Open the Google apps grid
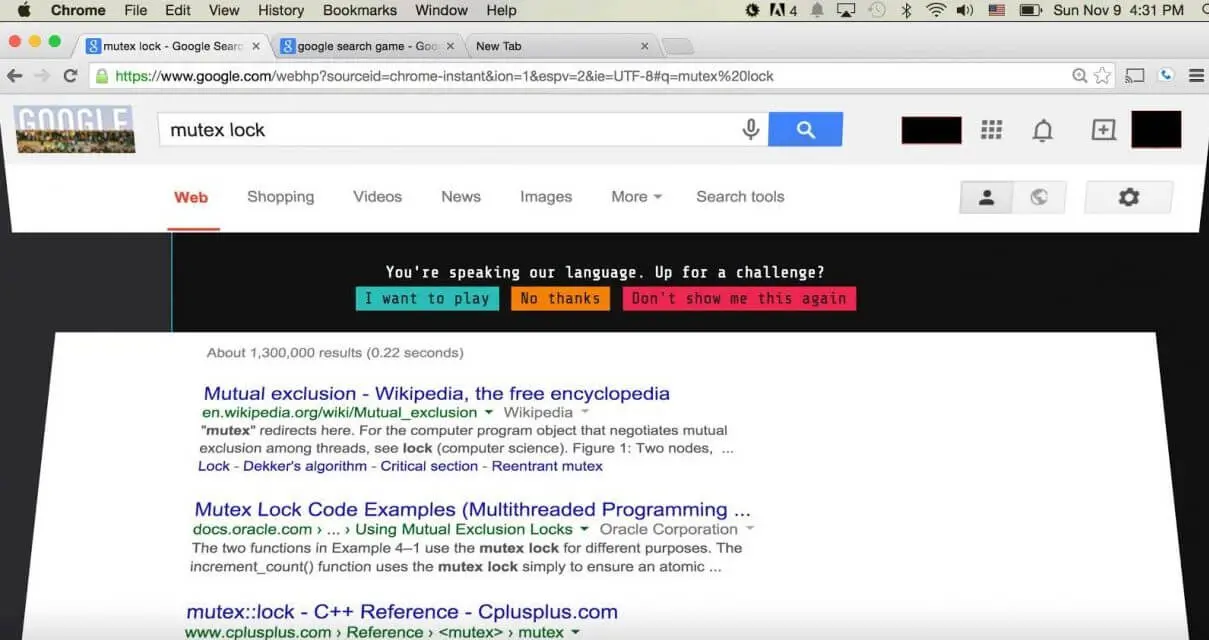This screenshot has height=640, width=1209. [991, 130]
